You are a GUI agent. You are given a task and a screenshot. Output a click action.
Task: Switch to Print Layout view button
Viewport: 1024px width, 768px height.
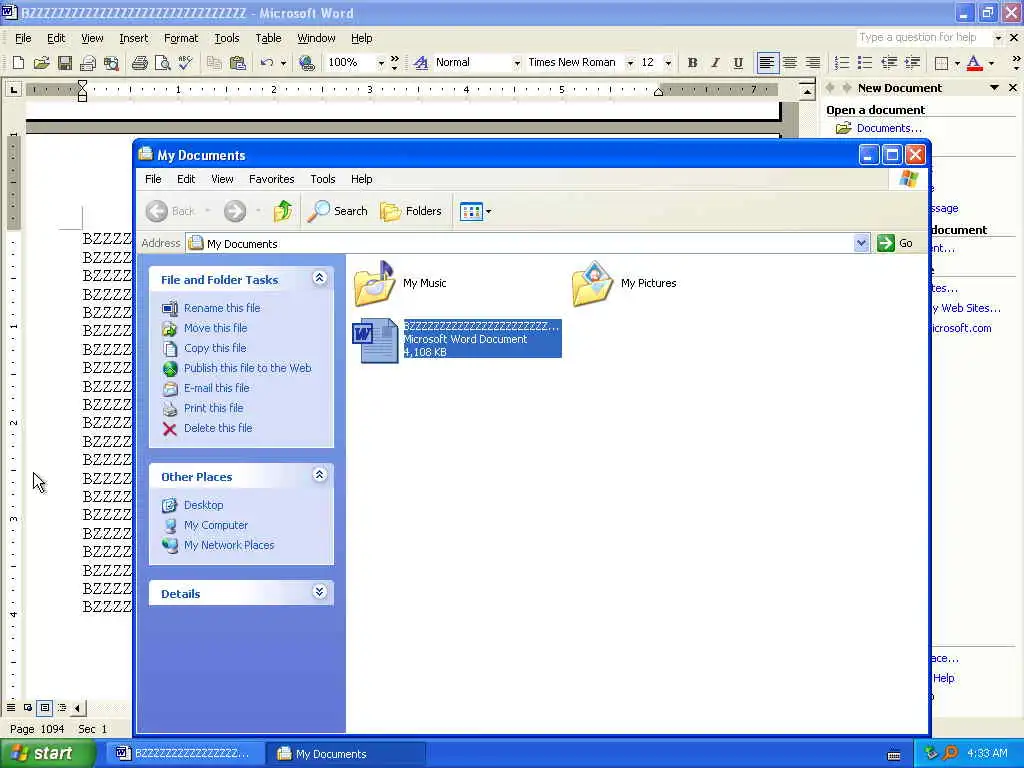click(x=44, y=708)
